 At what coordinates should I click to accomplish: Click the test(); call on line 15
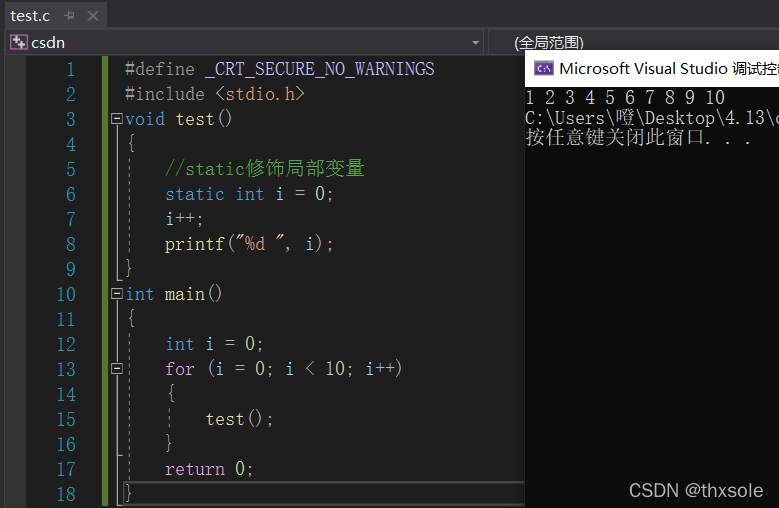tap(239, 419)
